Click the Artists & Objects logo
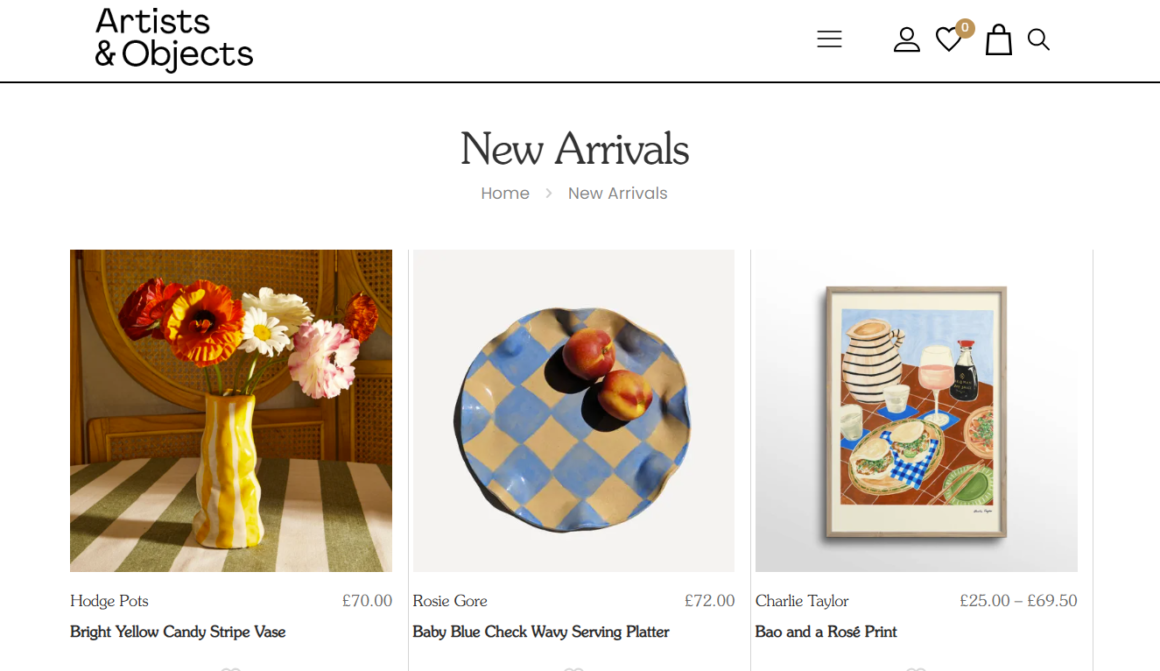1160x671 pixels. (x=174, y=38)
